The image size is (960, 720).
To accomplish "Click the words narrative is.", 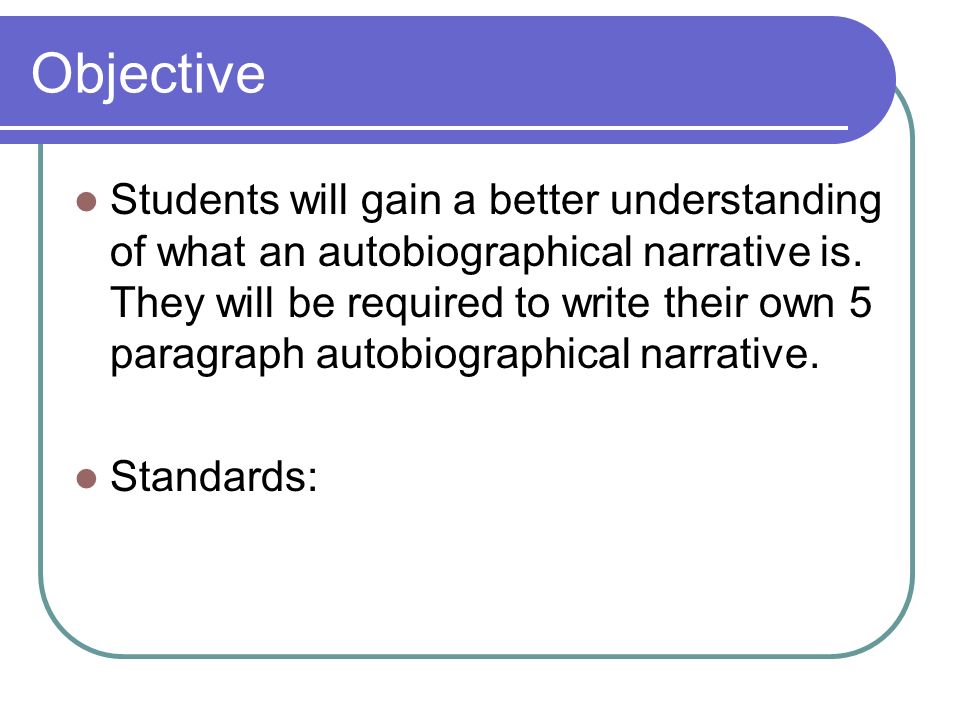I will [x=752, y=252].
